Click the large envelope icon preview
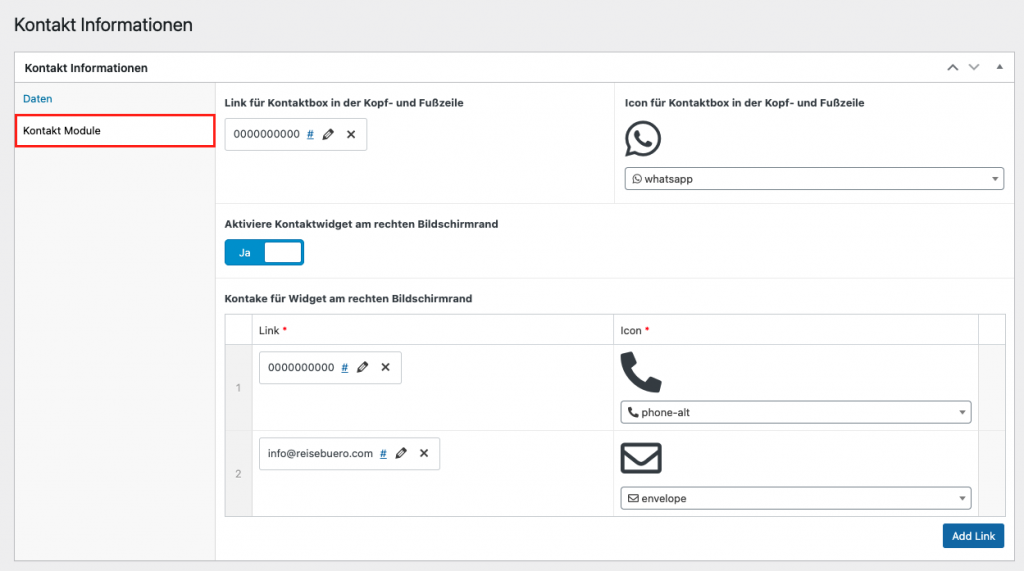 (641, 458)
